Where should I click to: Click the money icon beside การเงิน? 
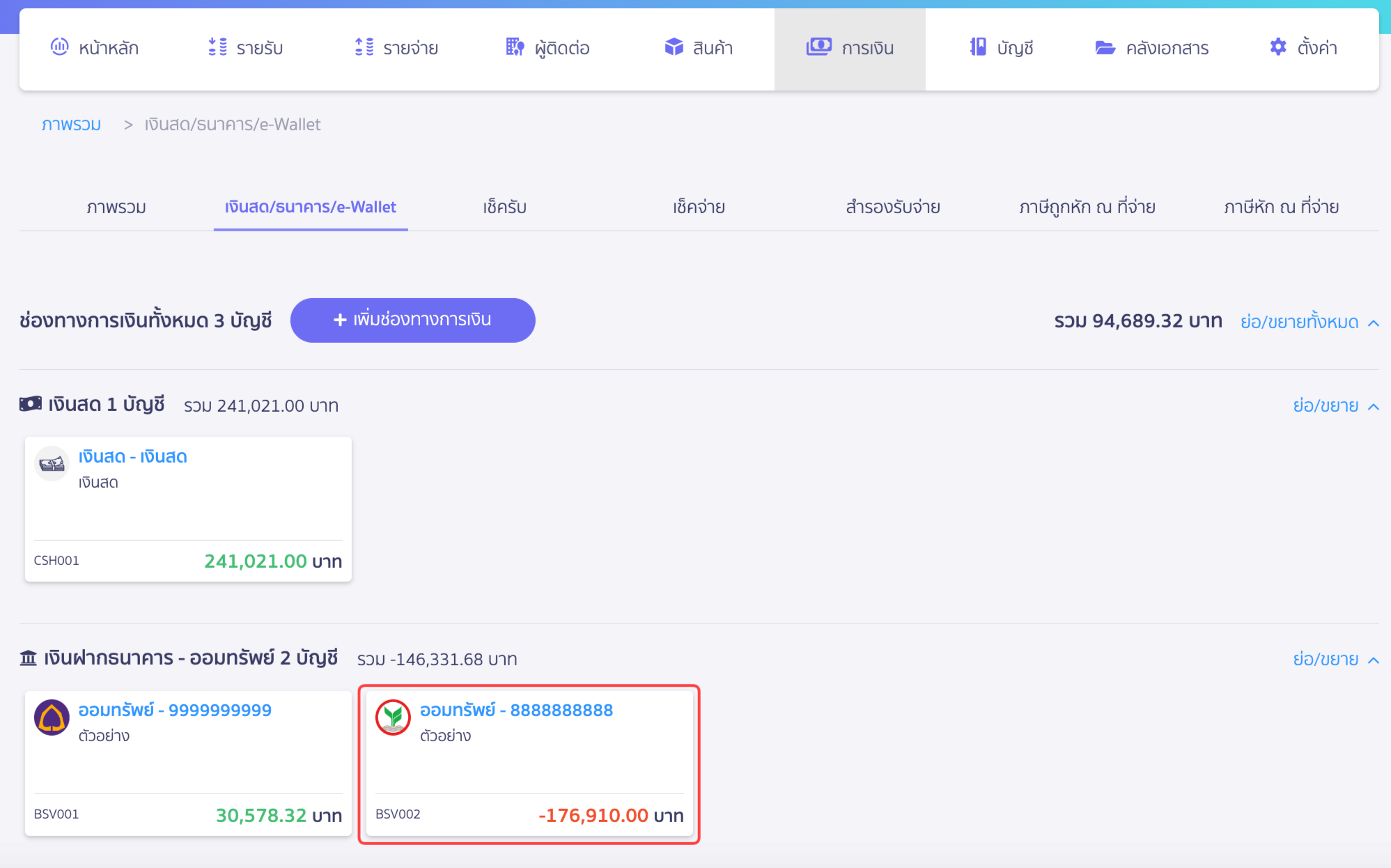pos(818,47)
